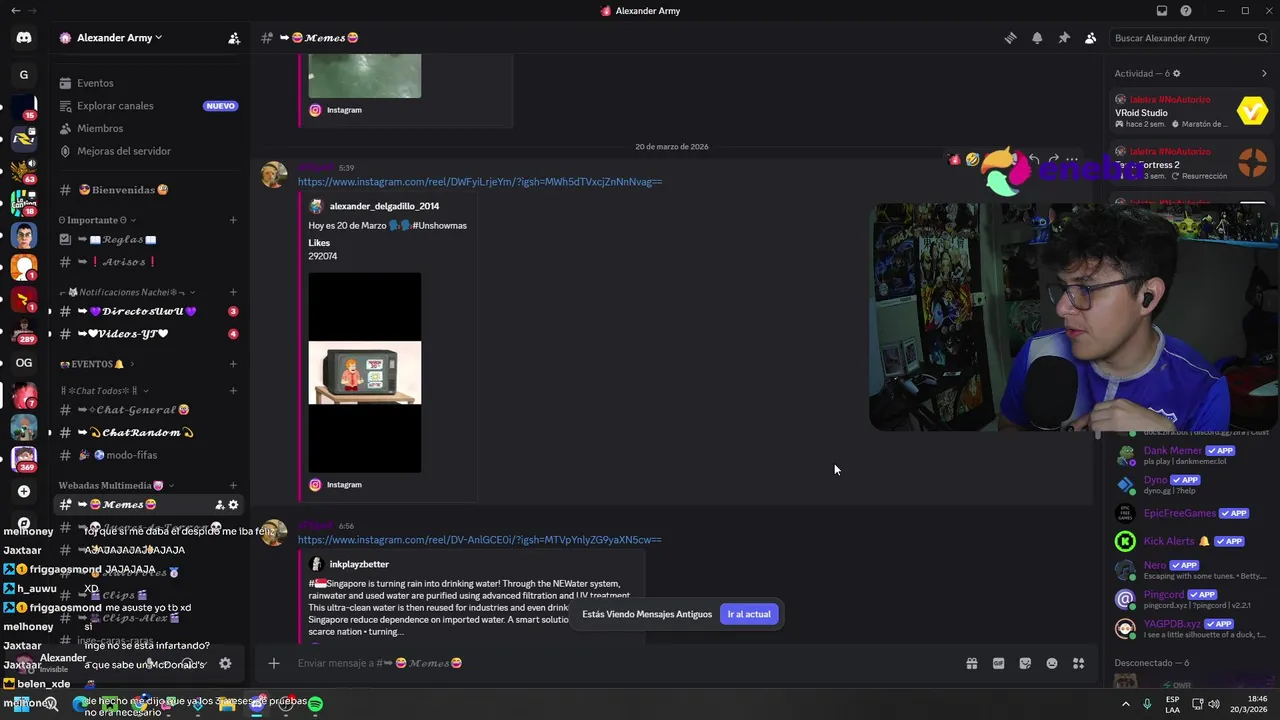Open alexander_delgadillo_2014 embed author link
The width and height of the screenshot is (1280, 720).
(x=384, y=206)
